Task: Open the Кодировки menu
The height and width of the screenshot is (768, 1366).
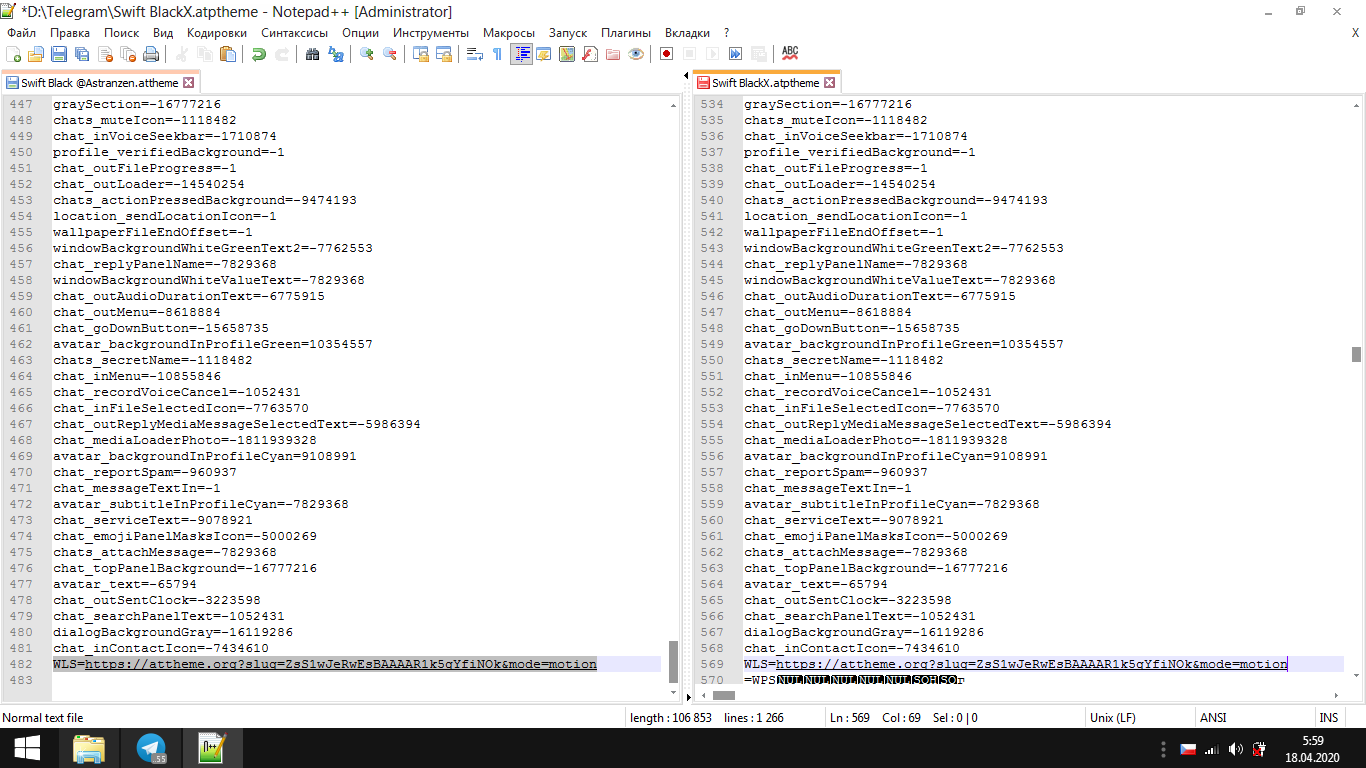Action: click(x=217, y=33)
